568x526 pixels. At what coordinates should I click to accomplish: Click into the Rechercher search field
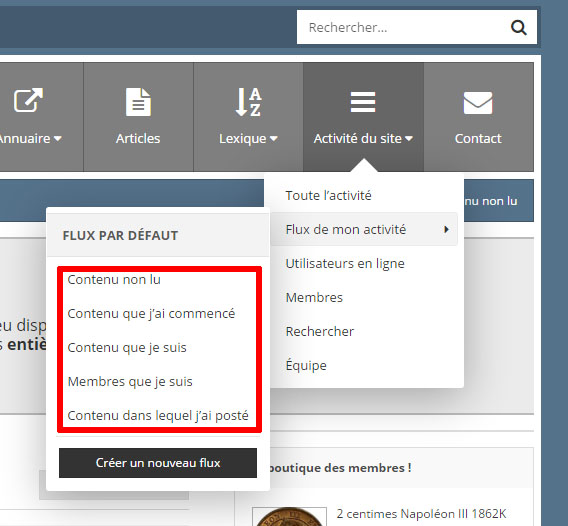pyautogui.click(x=402, y=27)
